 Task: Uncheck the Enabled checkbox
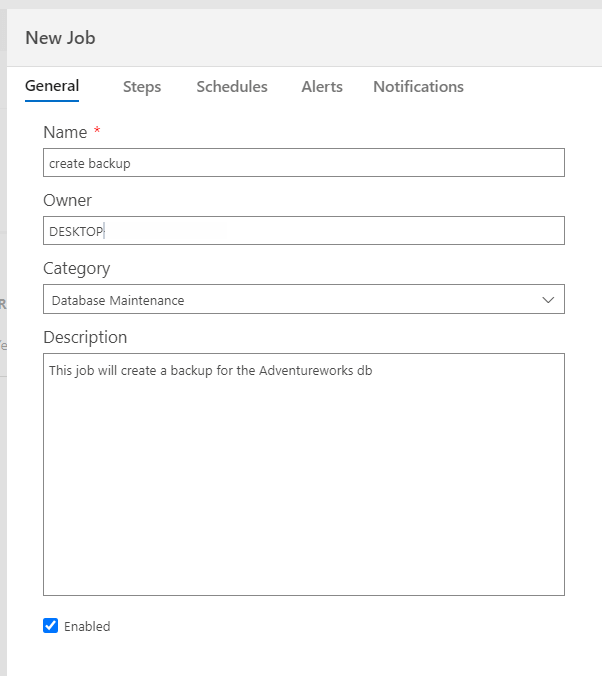pos(51,626)
